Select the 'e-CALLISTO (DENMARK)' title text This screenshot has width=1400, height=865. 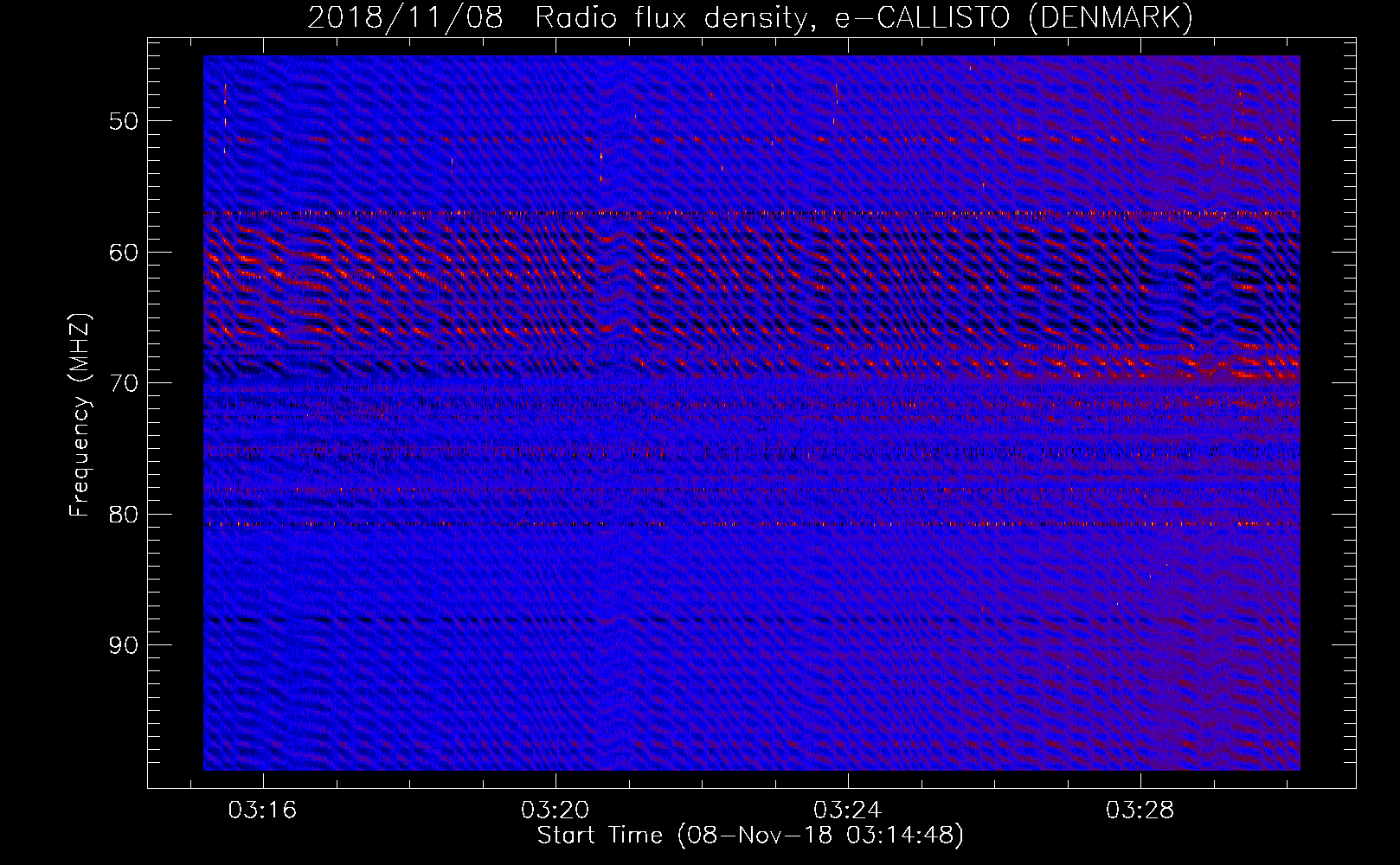(x=1014, y=17)
